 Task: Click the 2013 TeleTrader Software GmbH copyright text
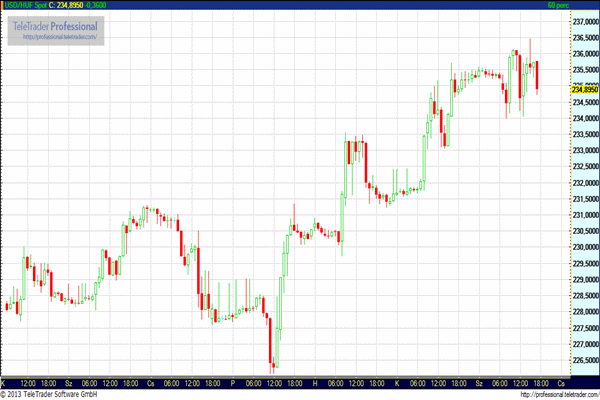pyautogui.click(x=50, y=394)
